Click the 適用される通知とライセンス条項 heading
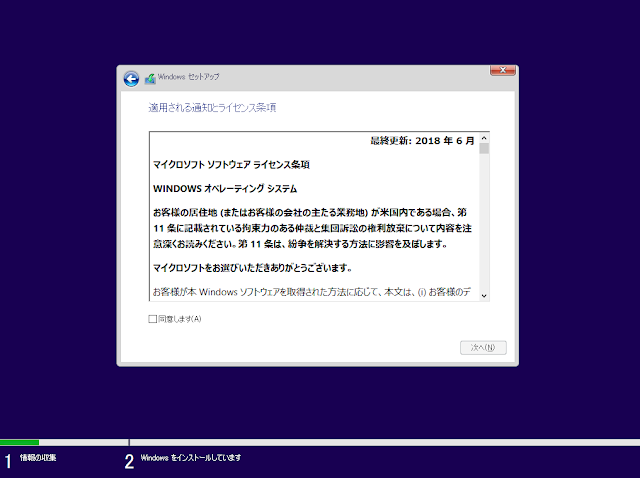Image resolution: width=640 pixels, height=478 pixels. [212, 107]
